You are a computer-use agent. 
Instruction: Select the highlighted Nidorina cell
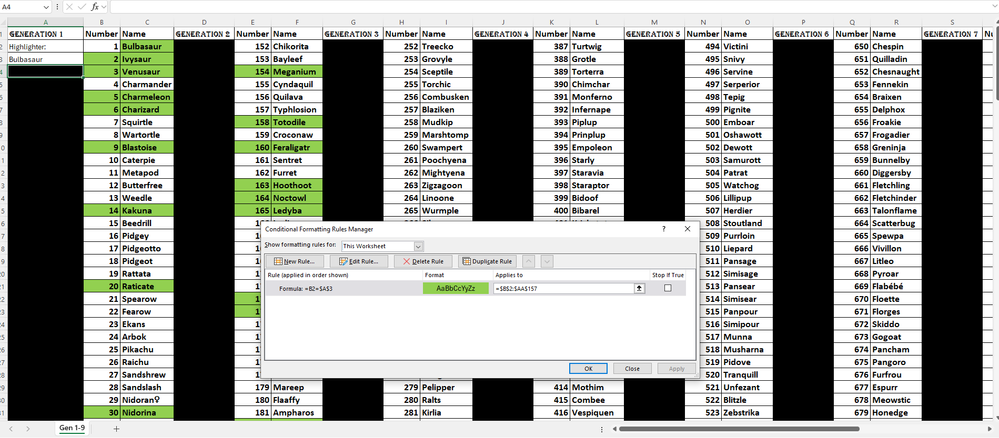point(147,412)
